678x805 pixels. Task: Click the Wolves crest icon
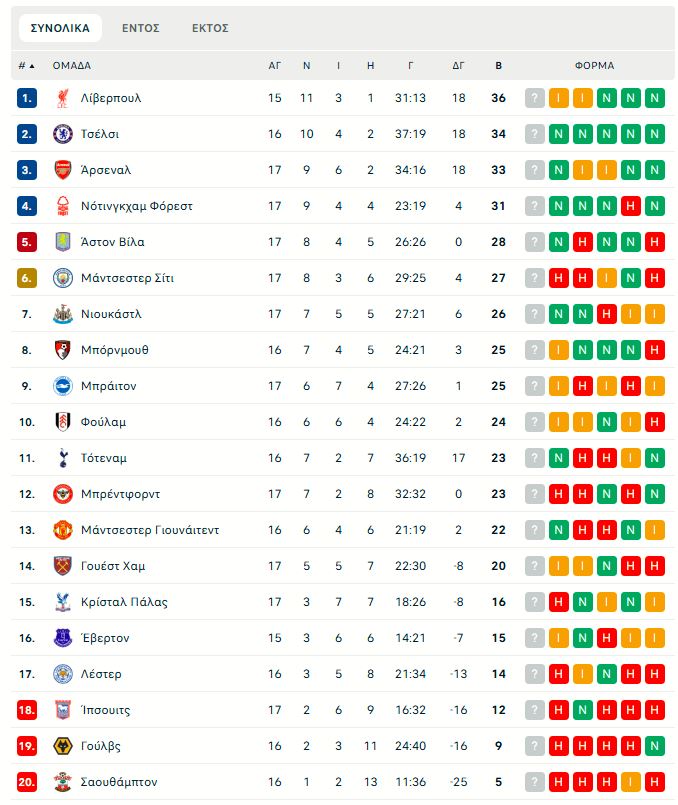[x=63, y=746]
